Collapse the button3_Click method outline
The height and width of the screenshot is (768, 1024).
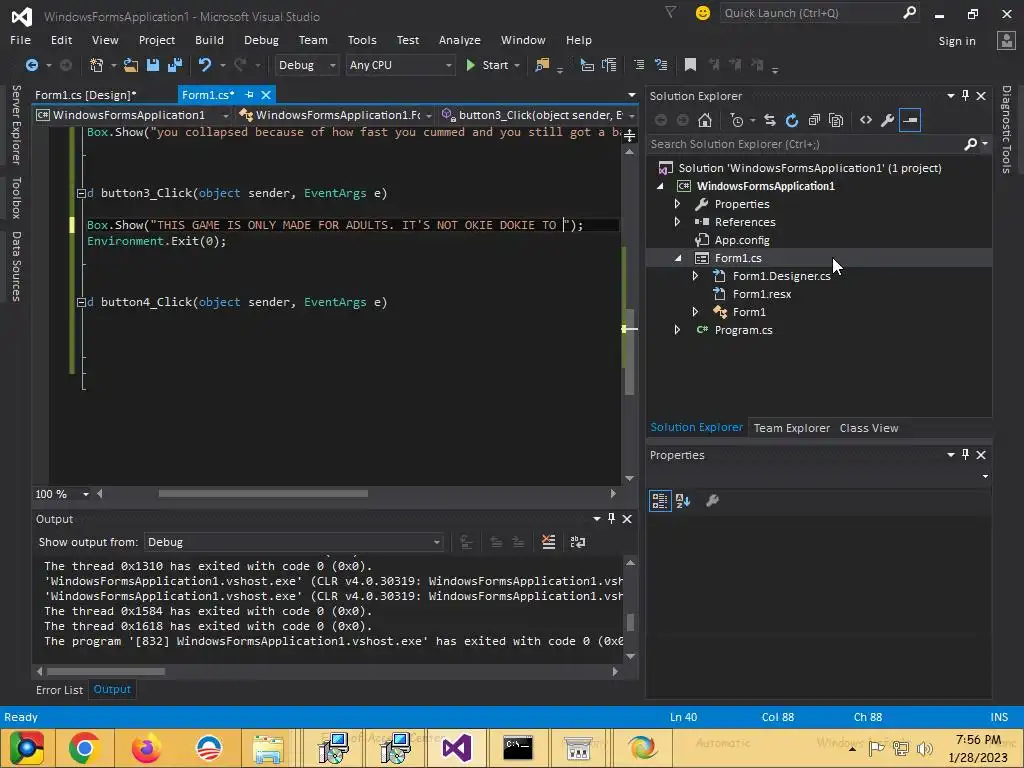(81, 193)
